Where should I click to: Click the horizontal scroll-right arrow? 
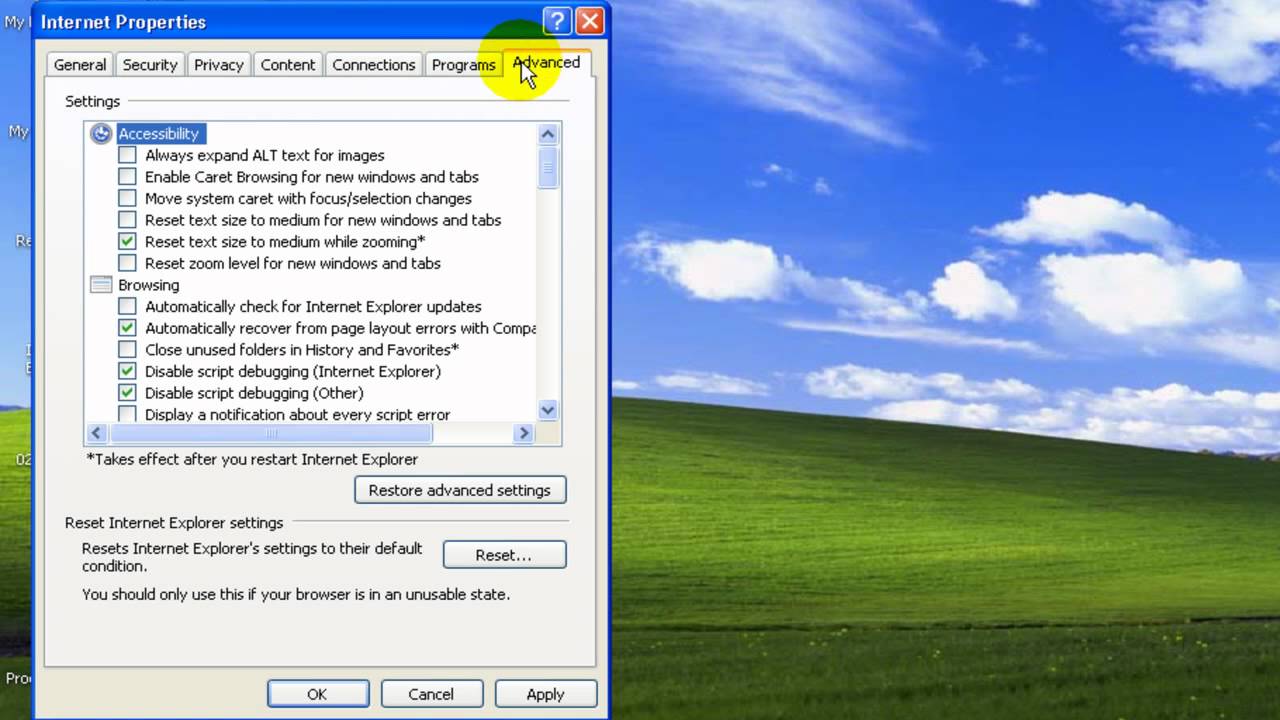pyautogui.click(x=523, y=433)
